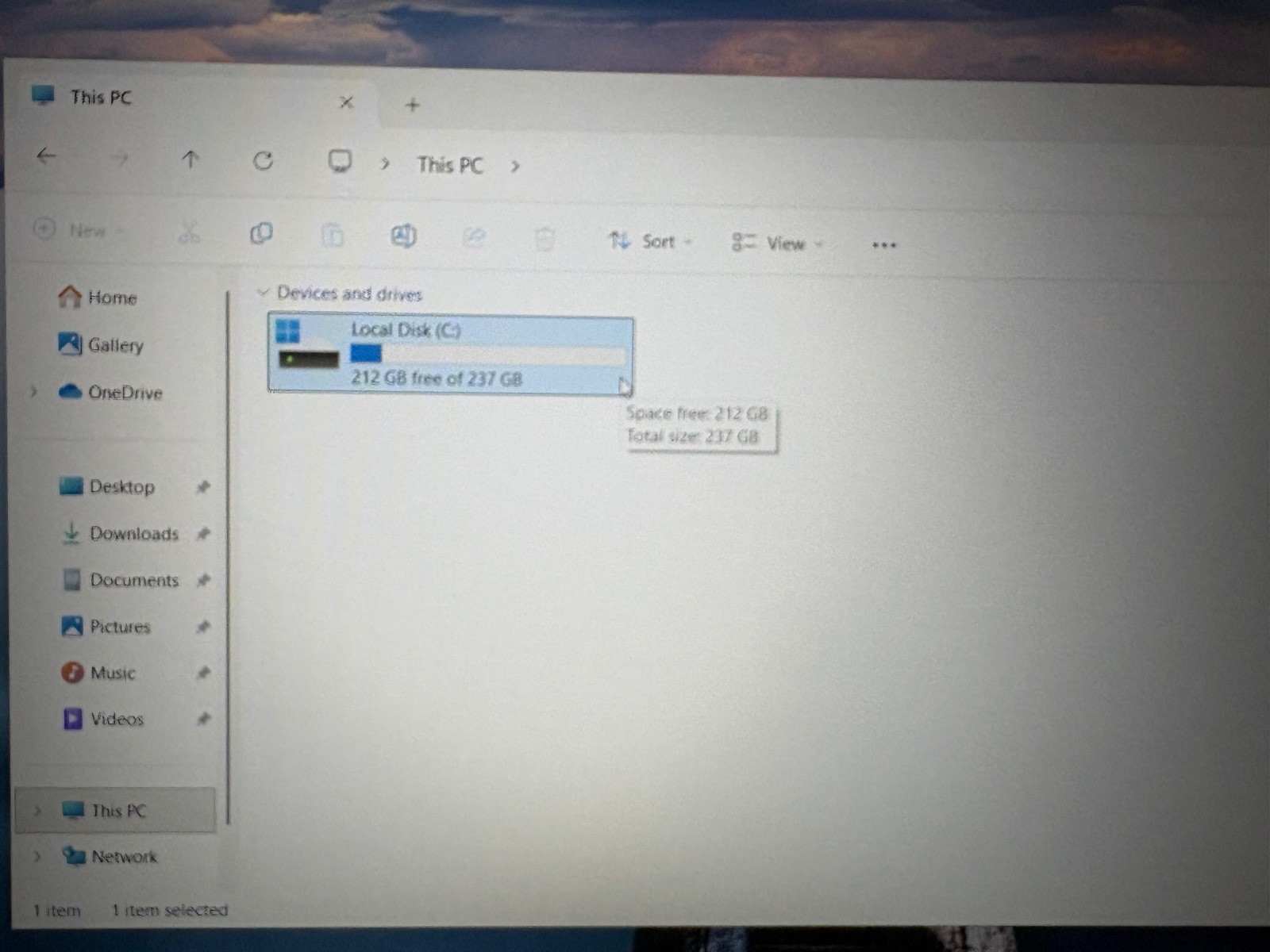Click the Paste clipboard icon
Screen dimensions: 1270x952
coord(333,236)
